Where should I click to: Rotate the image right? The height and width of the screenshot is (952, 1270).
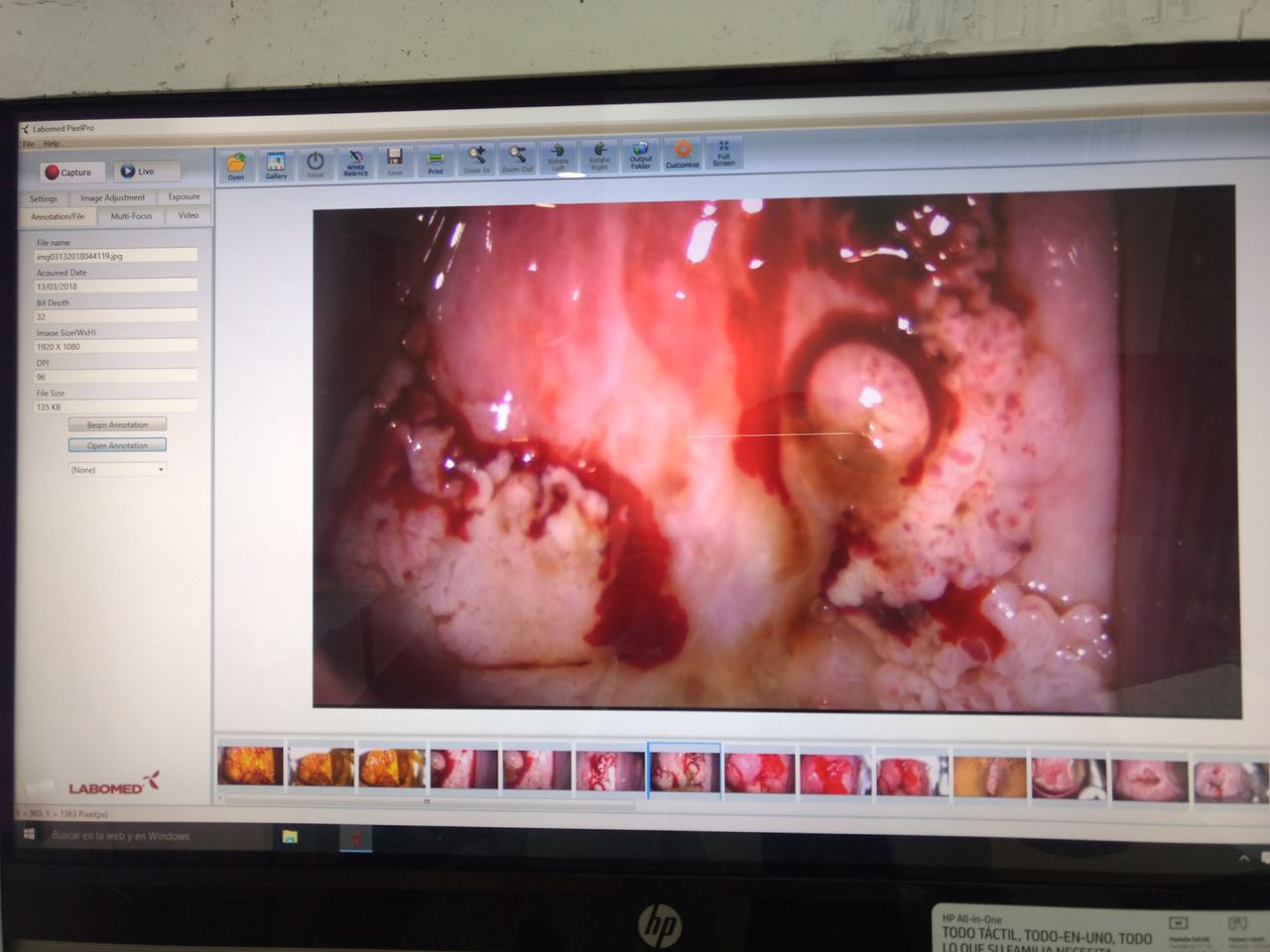599,156
